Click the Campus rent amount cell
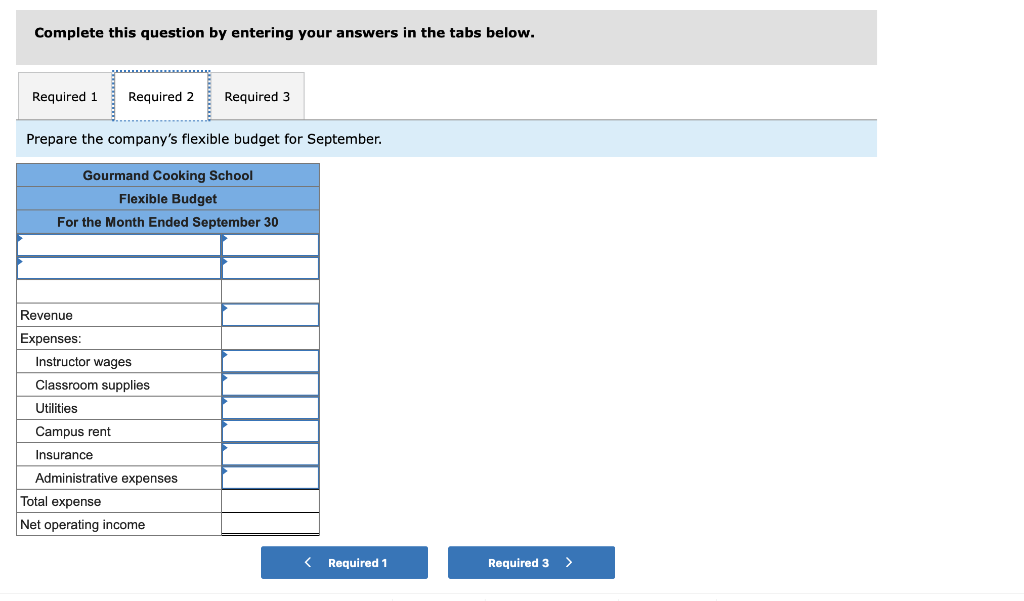1024x601 pixels. pyautogui.click(x=272, y=431)
